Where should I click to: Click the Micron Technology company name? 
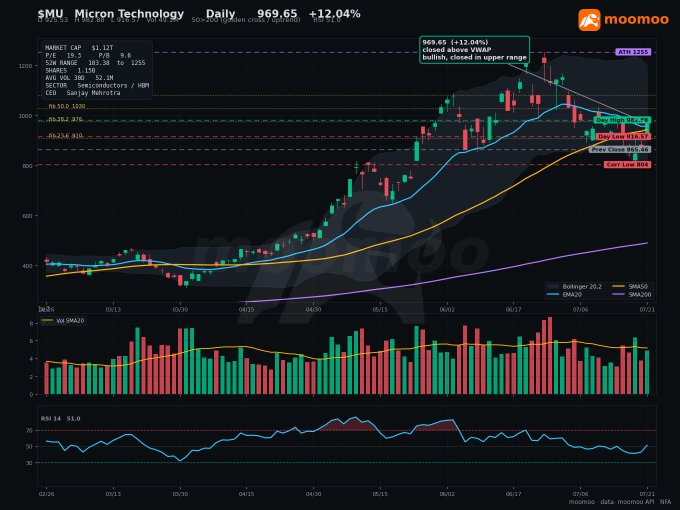pos(129,14)
